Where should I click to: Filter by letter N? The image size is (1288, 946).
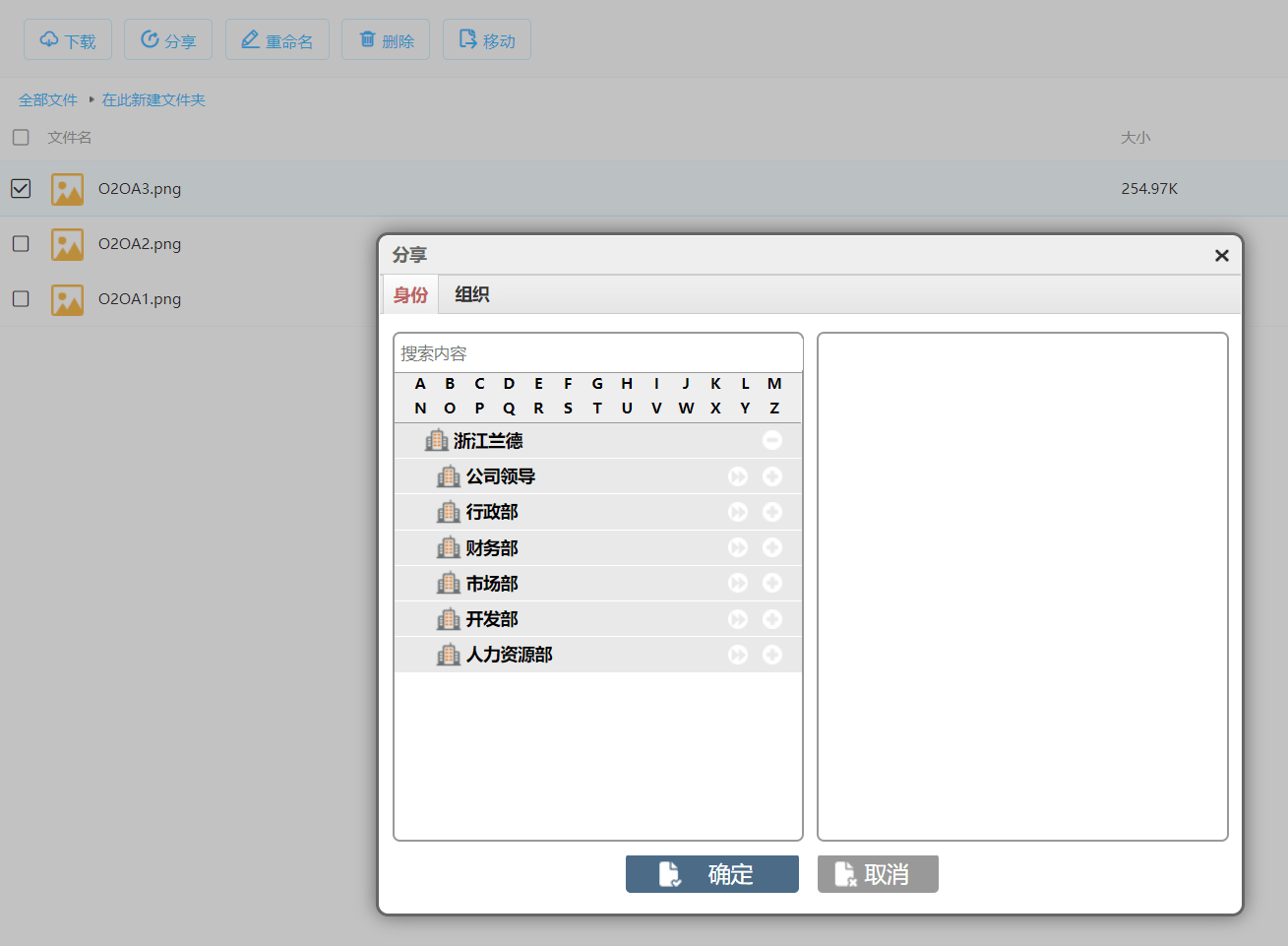coord(420,409)
